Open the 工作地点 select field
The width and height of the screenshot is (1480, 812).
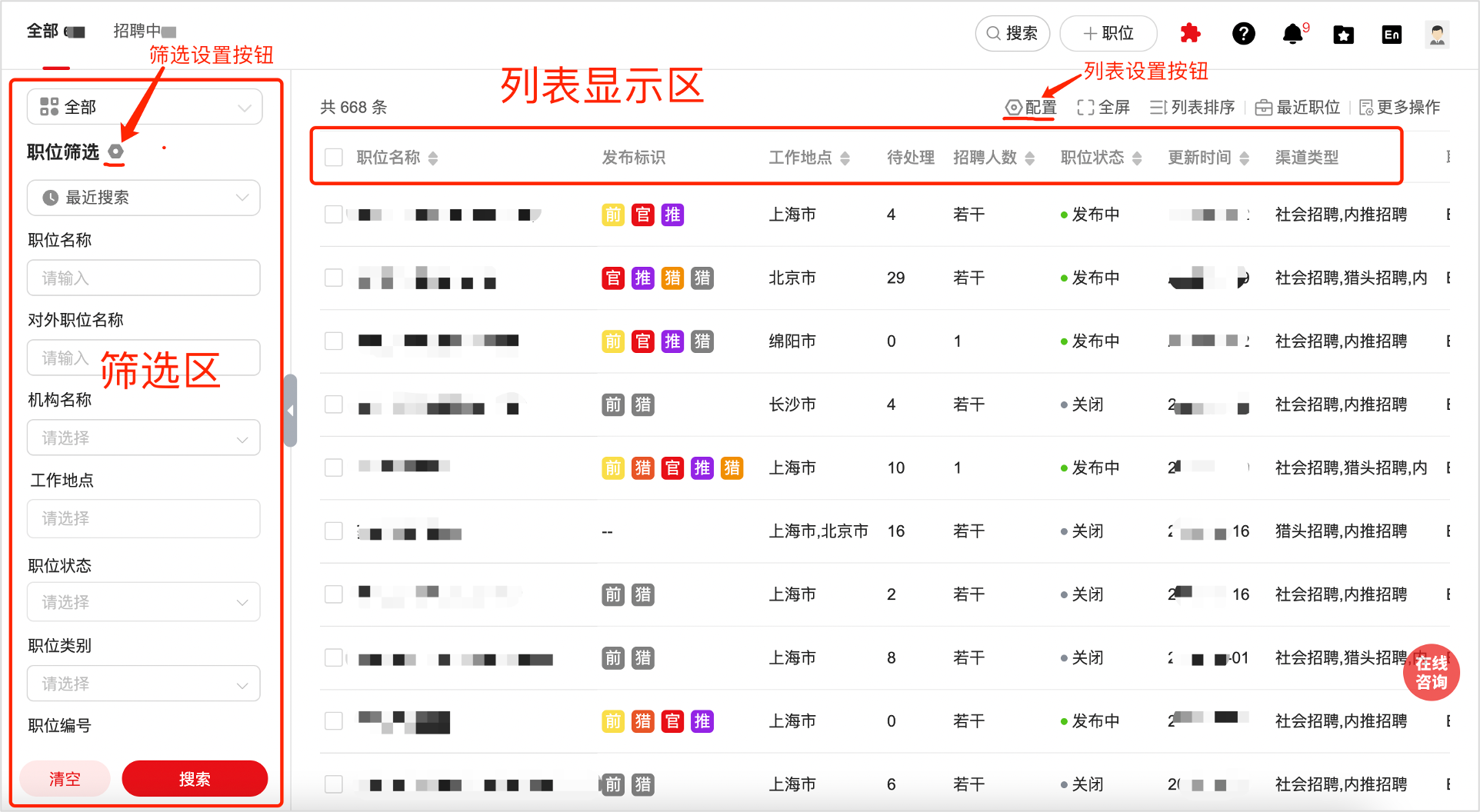(x=144, y=518)
